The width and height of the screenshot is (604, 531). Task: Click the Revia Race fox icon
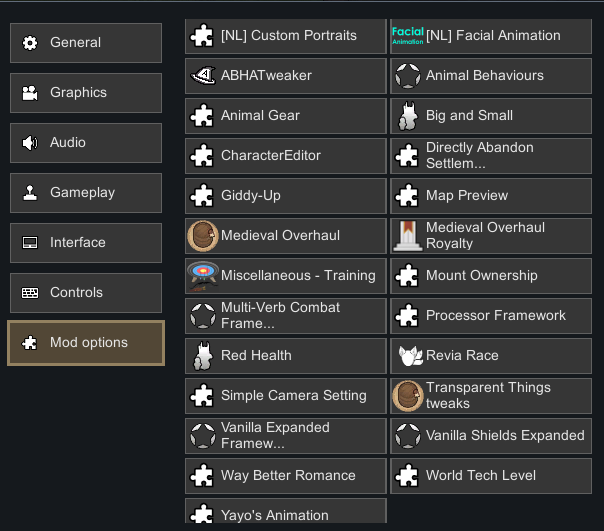tap(410, 356)
